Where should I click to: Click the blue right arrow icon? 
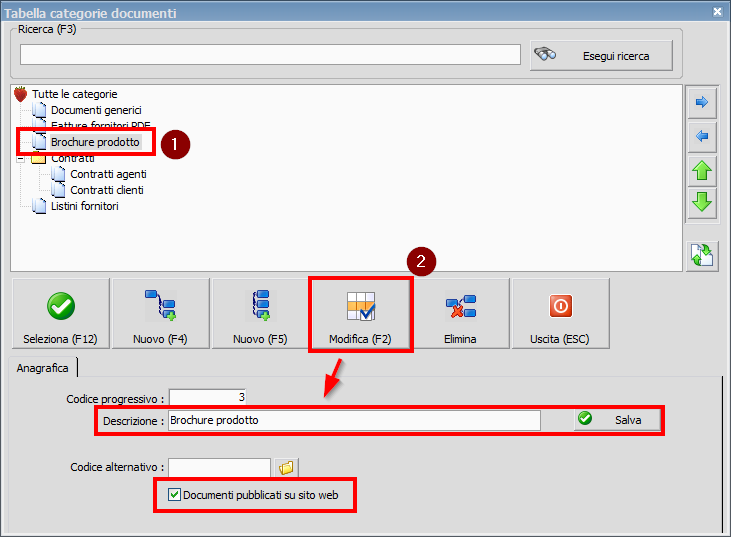click(x=702, y=102)
